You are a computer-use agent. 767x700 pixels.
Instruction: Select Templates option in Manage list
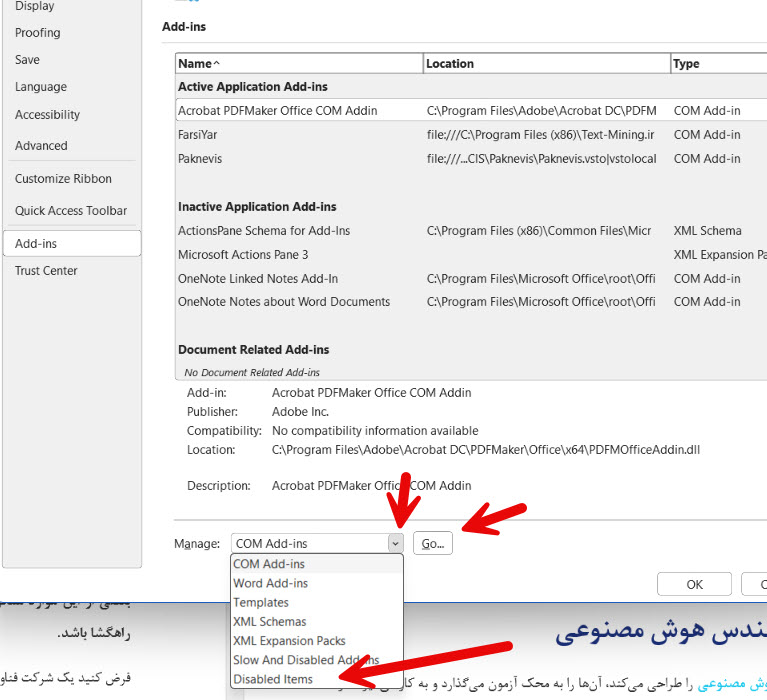point(261,602)
